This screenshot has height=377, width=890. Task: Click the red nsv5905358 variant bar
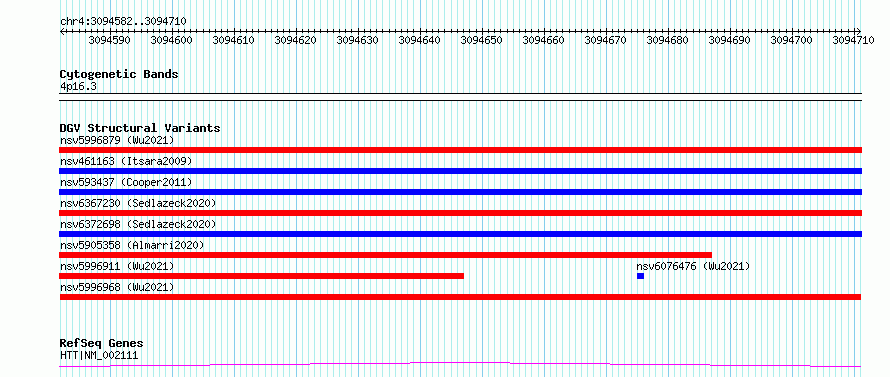click(x=385, y=255)
